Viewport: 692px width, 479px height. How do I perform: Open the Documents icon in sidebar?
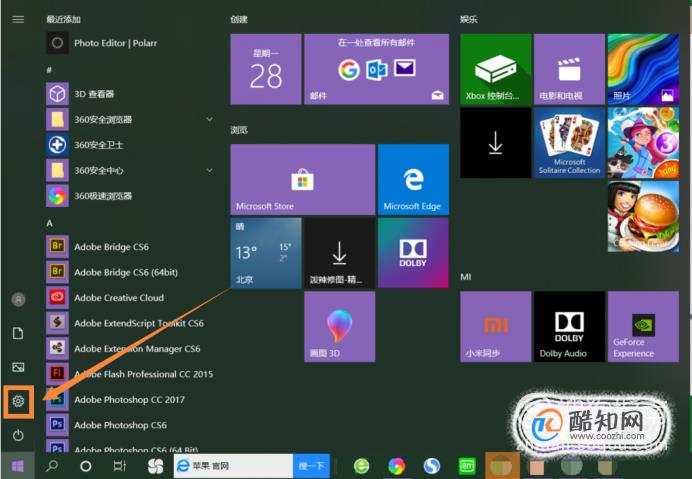tap(18, 333)
